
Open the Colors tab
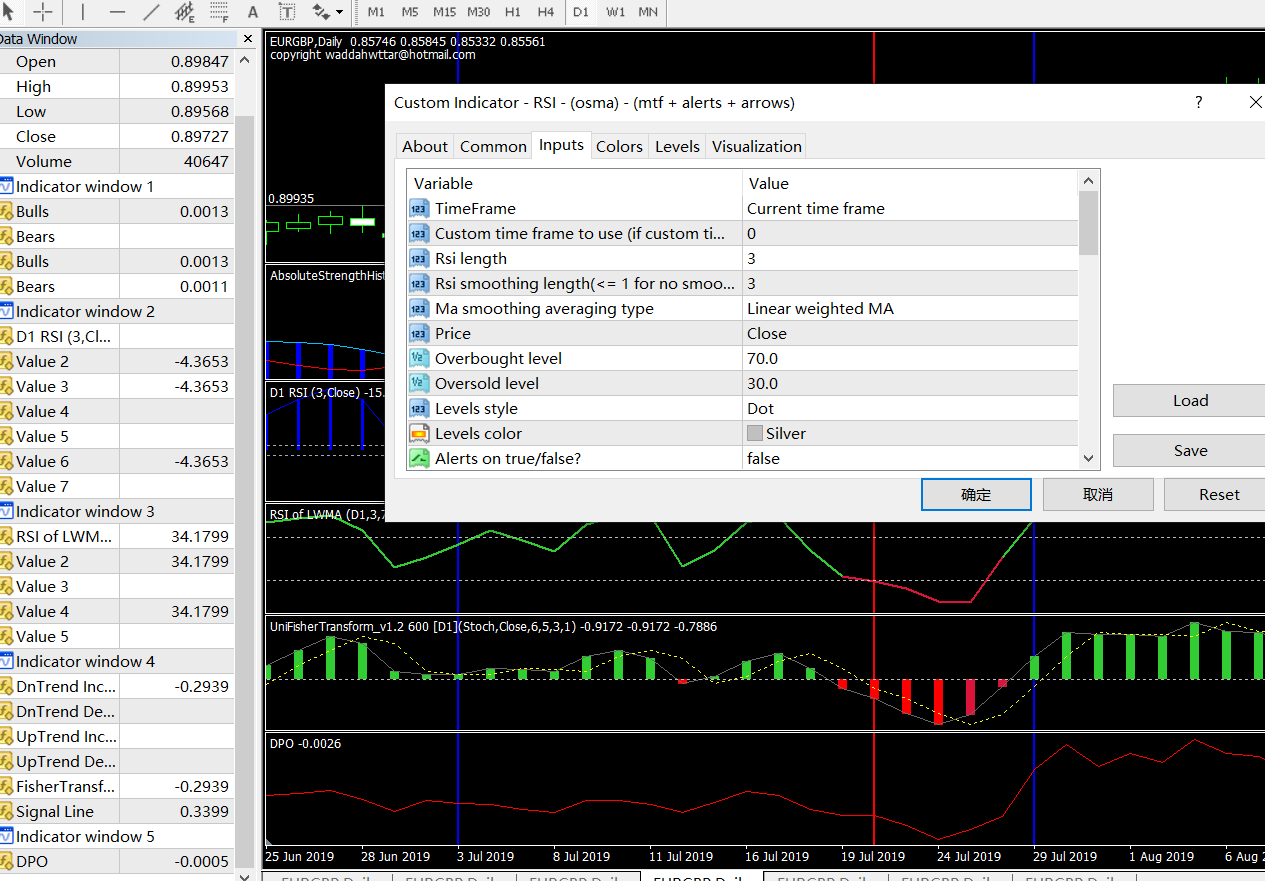coord(619,146)
